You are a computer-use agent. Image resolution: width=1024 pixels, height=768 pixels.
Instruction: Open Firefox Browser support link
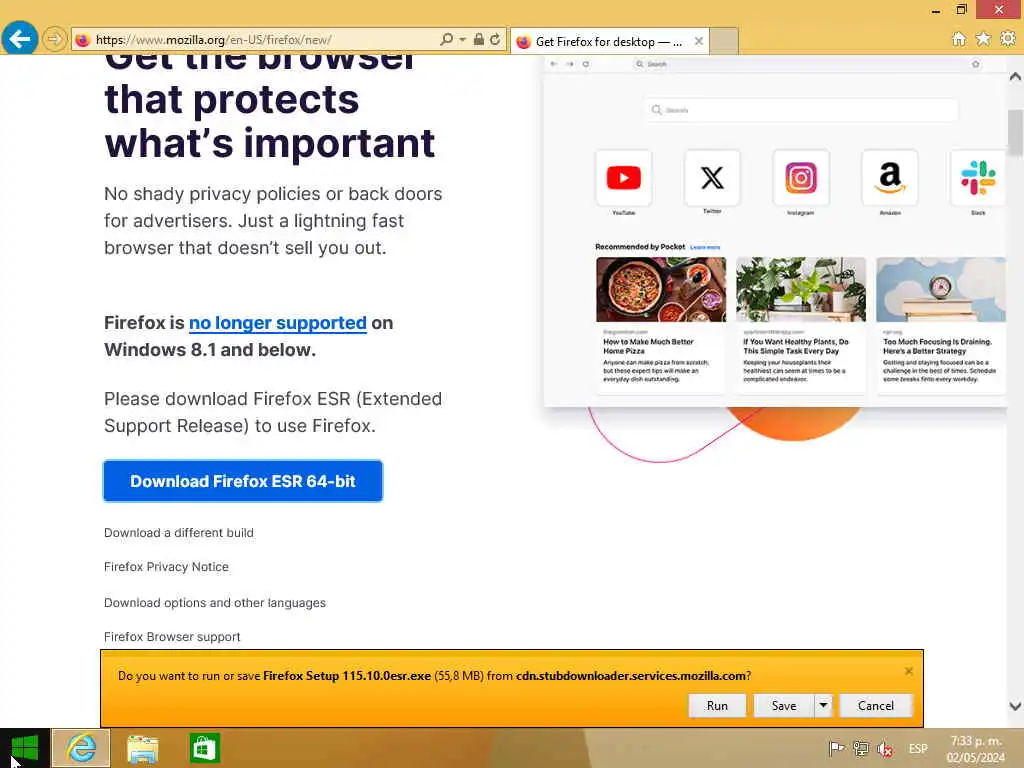tap(172, 637)
